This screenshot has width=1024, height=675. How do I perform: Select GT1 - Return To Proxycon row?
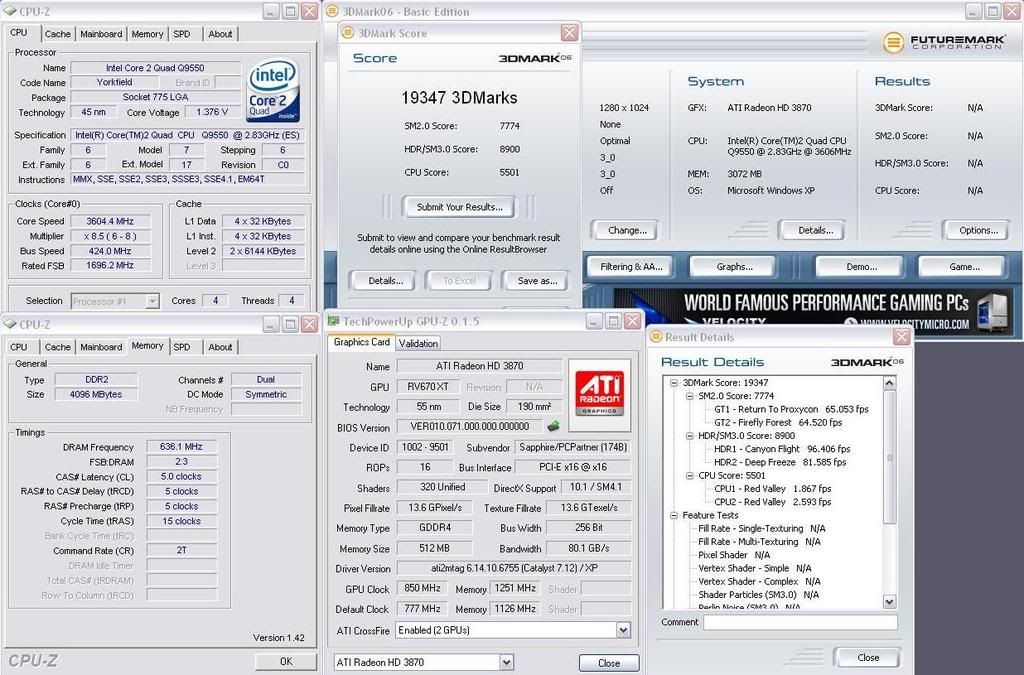click(x=791, y=409)
